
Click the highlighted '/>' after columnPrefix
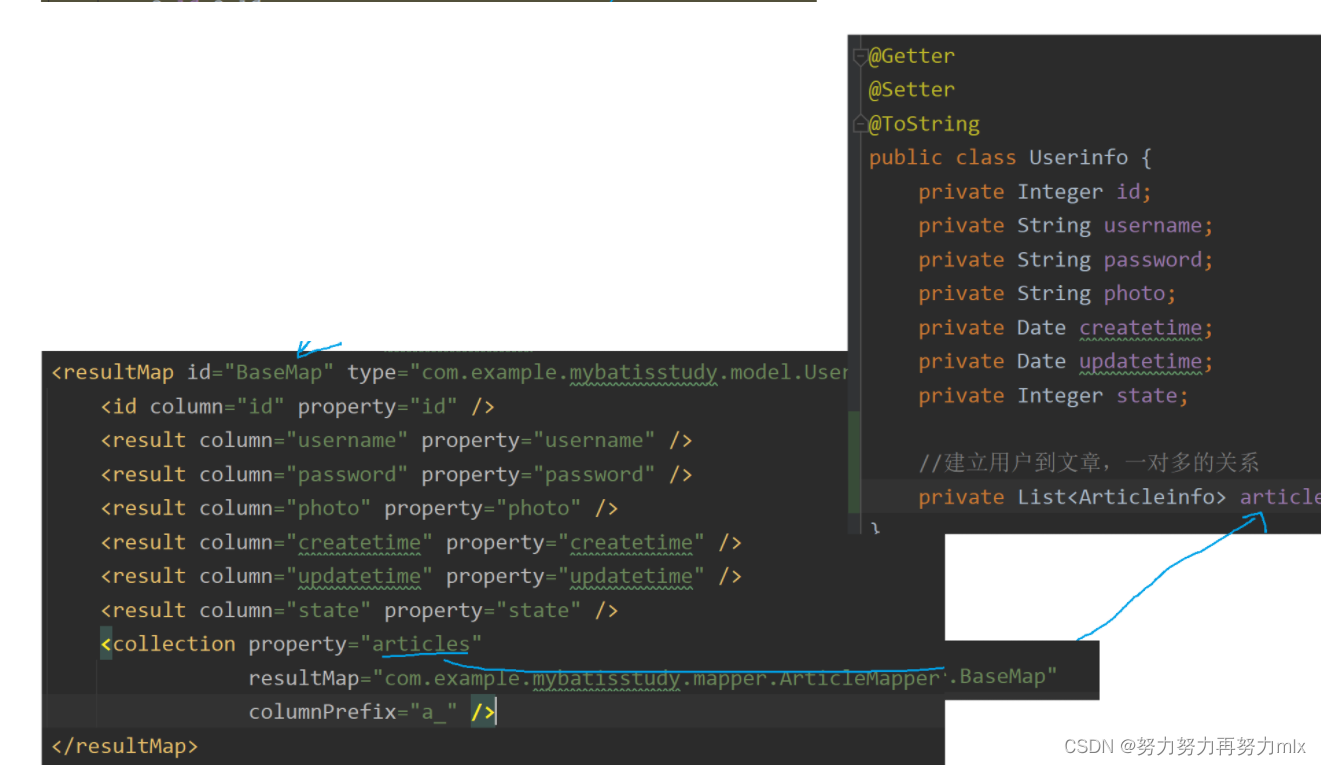pos(483,711)
